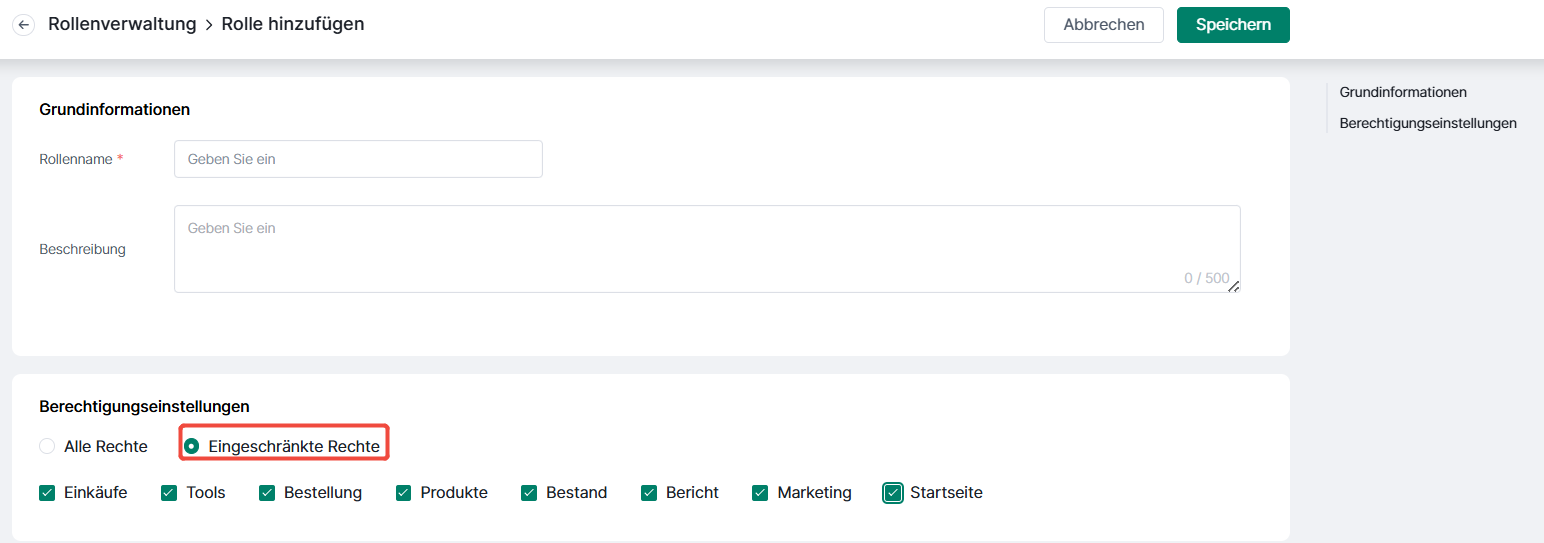Select the Alle Rechte radio option

47,446
